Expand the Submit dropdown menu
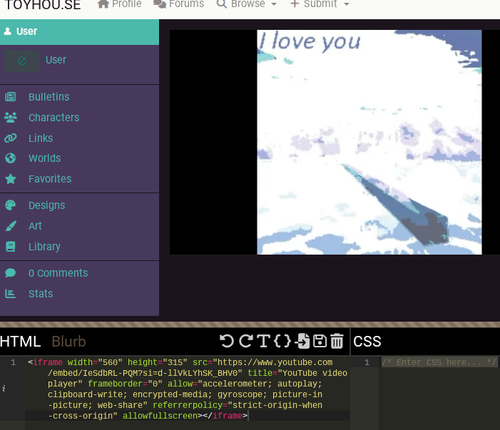Viewport: 500px width, 430px height. [x=319, y=4]
